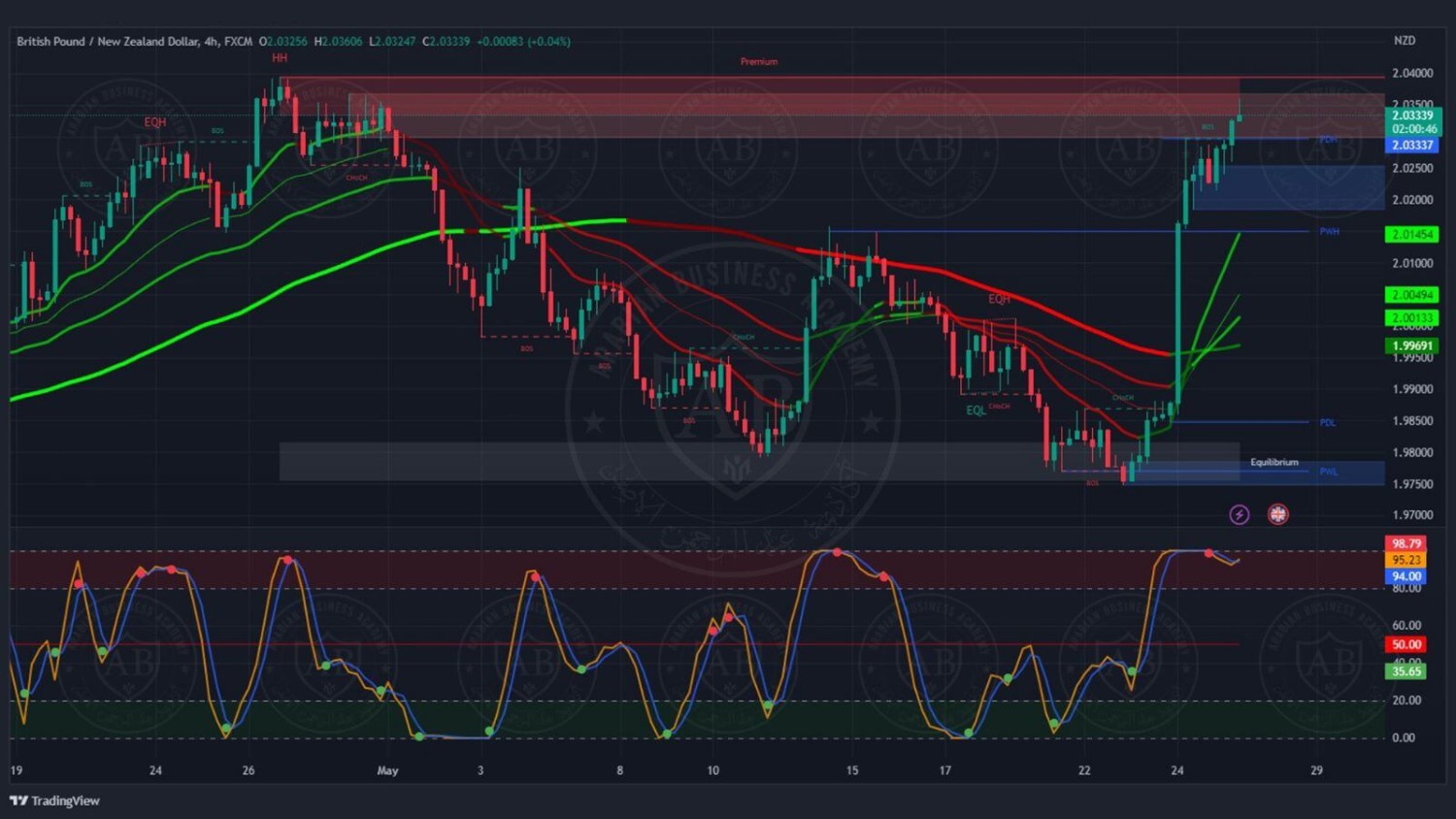
Task: Open the TradingView logo link
Action: (54, 801)
